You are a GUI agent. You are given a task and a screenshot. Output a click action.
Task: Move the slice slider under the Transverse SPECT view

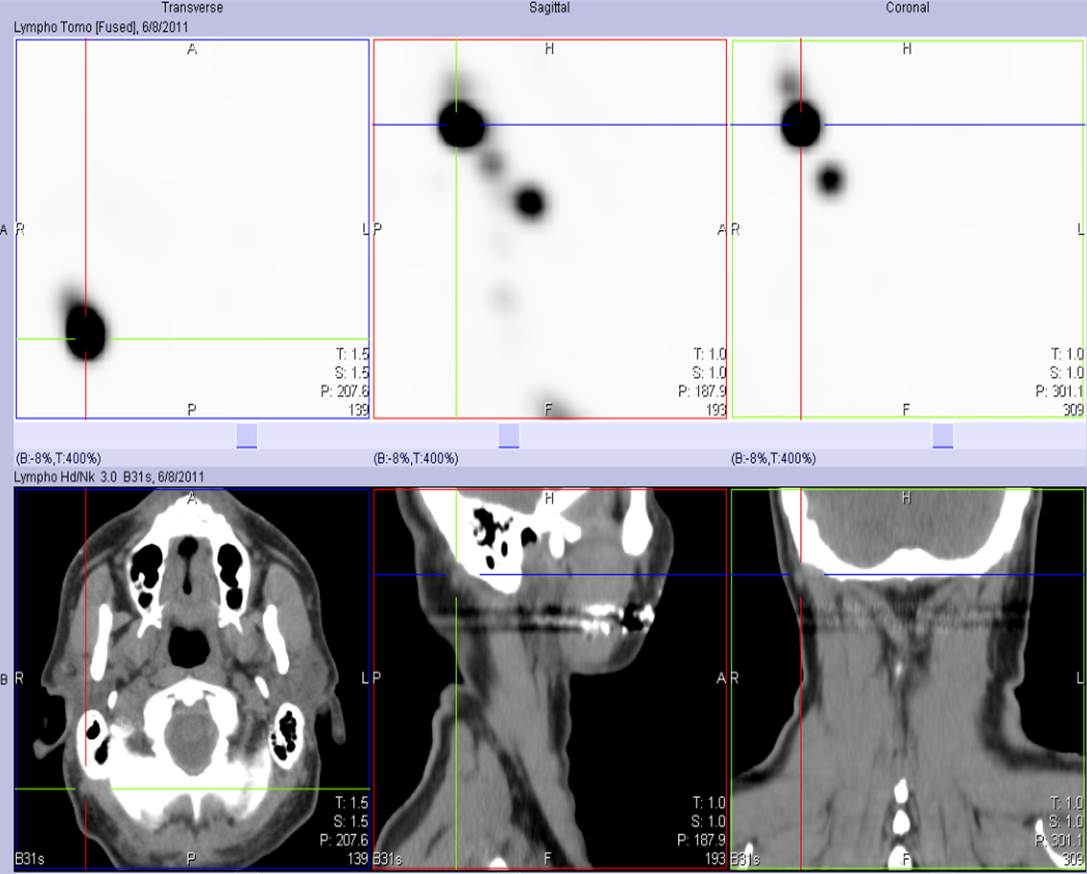pyautogui.click(x=247, y=436)
